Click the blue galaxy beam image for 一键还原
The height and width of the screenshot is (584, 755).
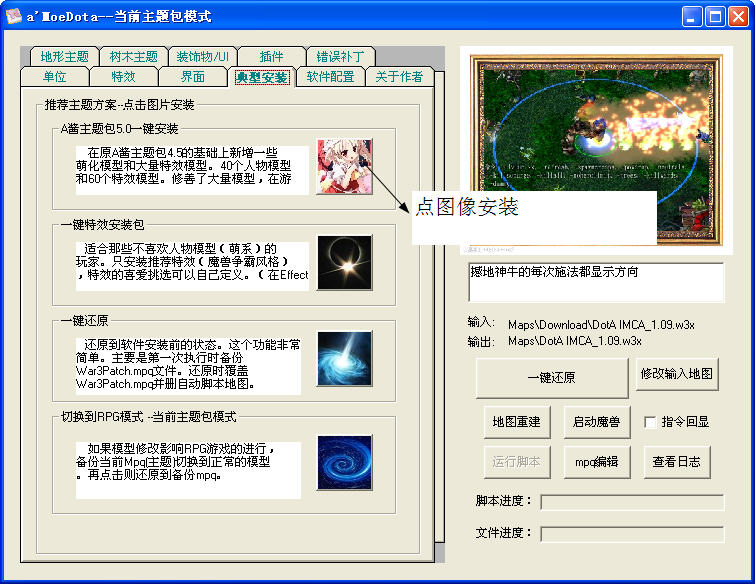[x=344, y=359]
